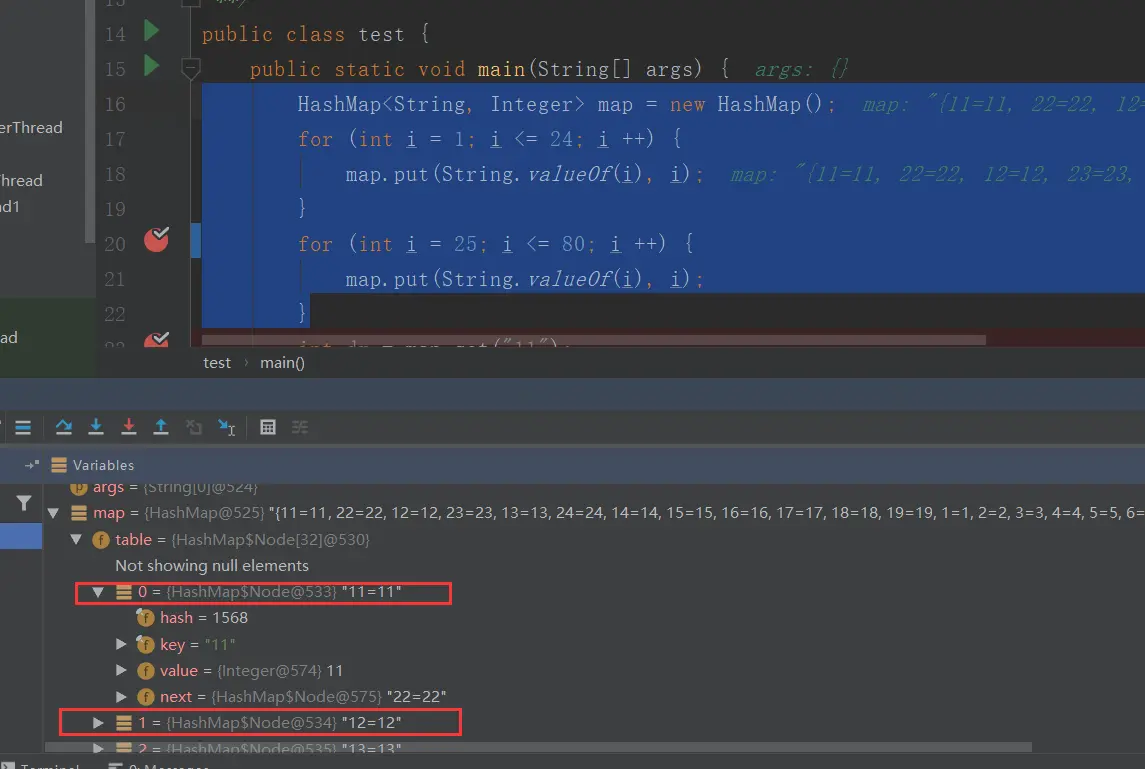
Task: Open the Evaluate Expression calculator icon
Action: [x=268, y=427]
